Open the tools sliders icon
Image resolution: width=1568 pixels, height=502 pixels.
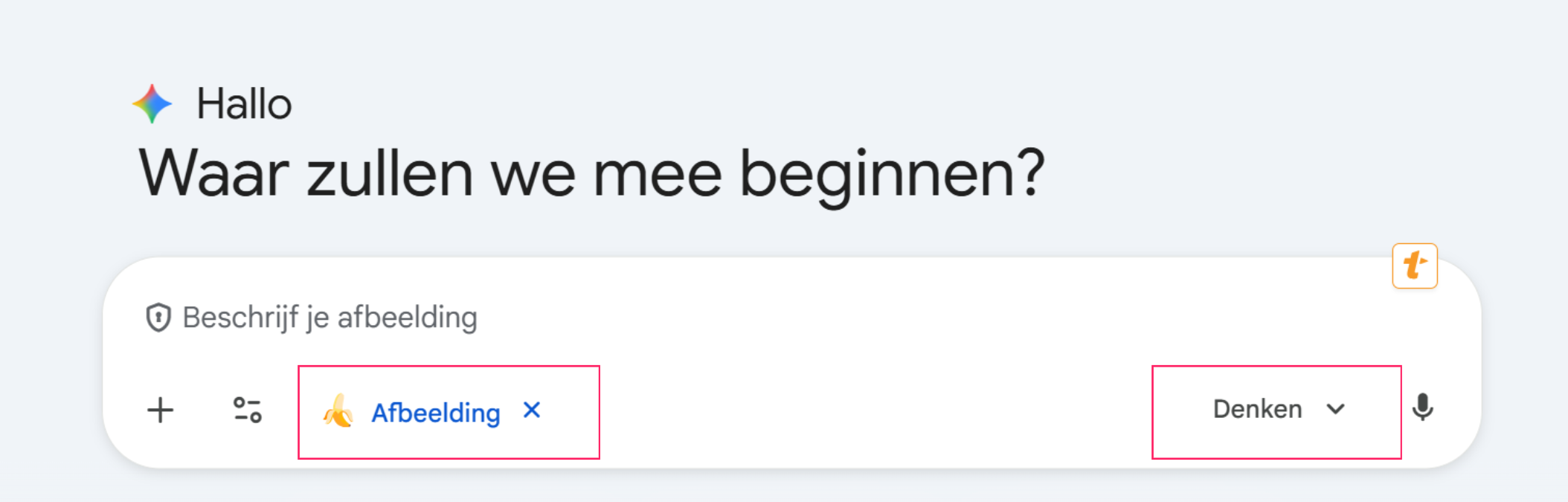[x=247, y=410]
